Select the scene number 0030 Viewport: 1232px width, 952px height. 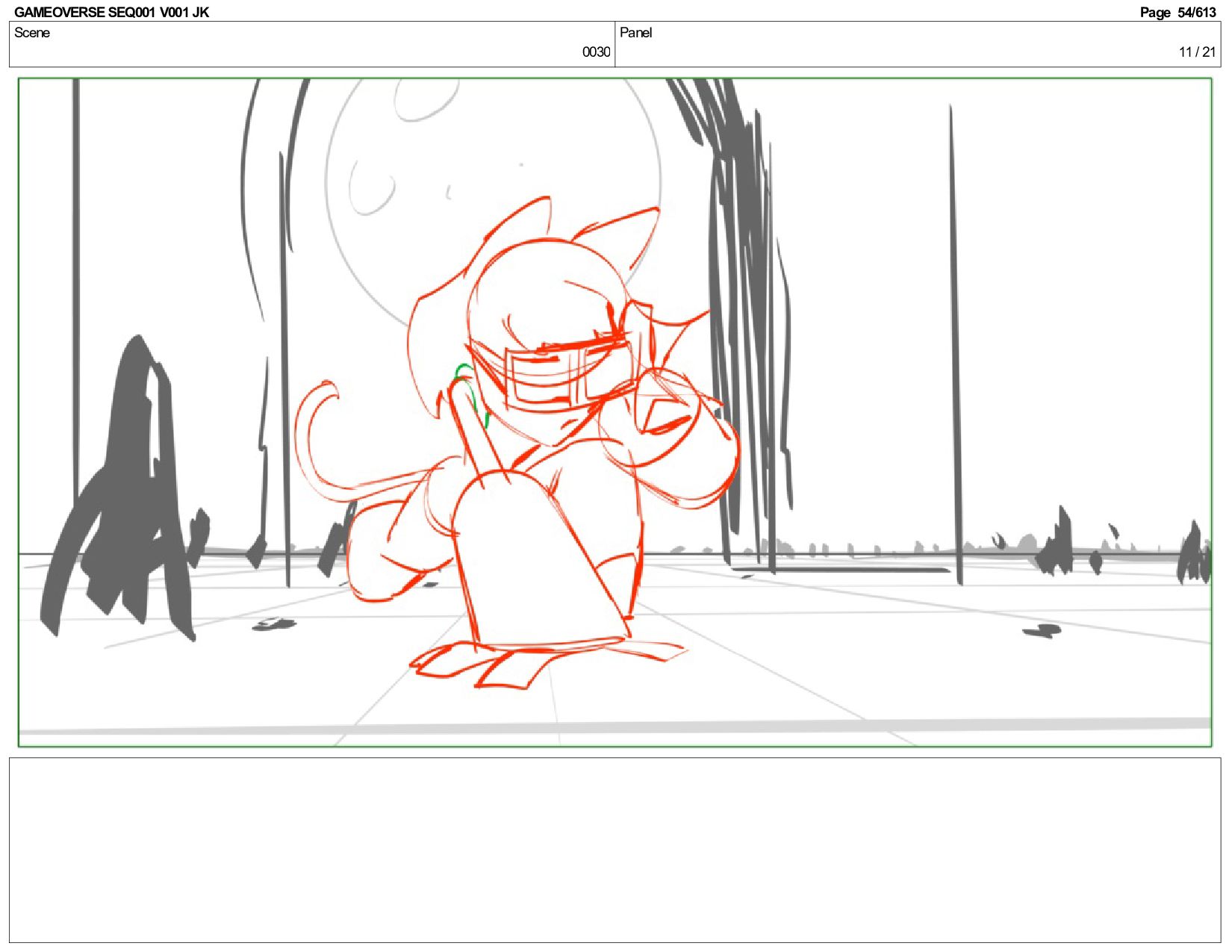click(x=596, y=52)
